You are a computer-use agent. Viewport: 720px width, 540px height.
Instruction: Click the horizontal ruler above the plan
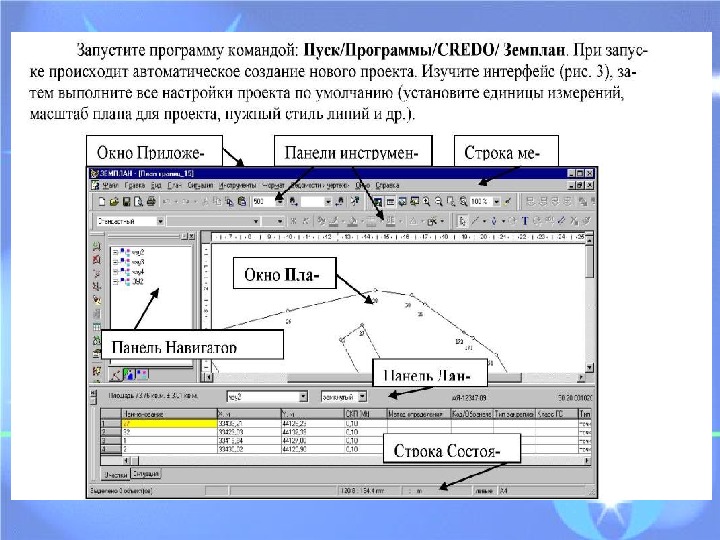coord(399,237)
